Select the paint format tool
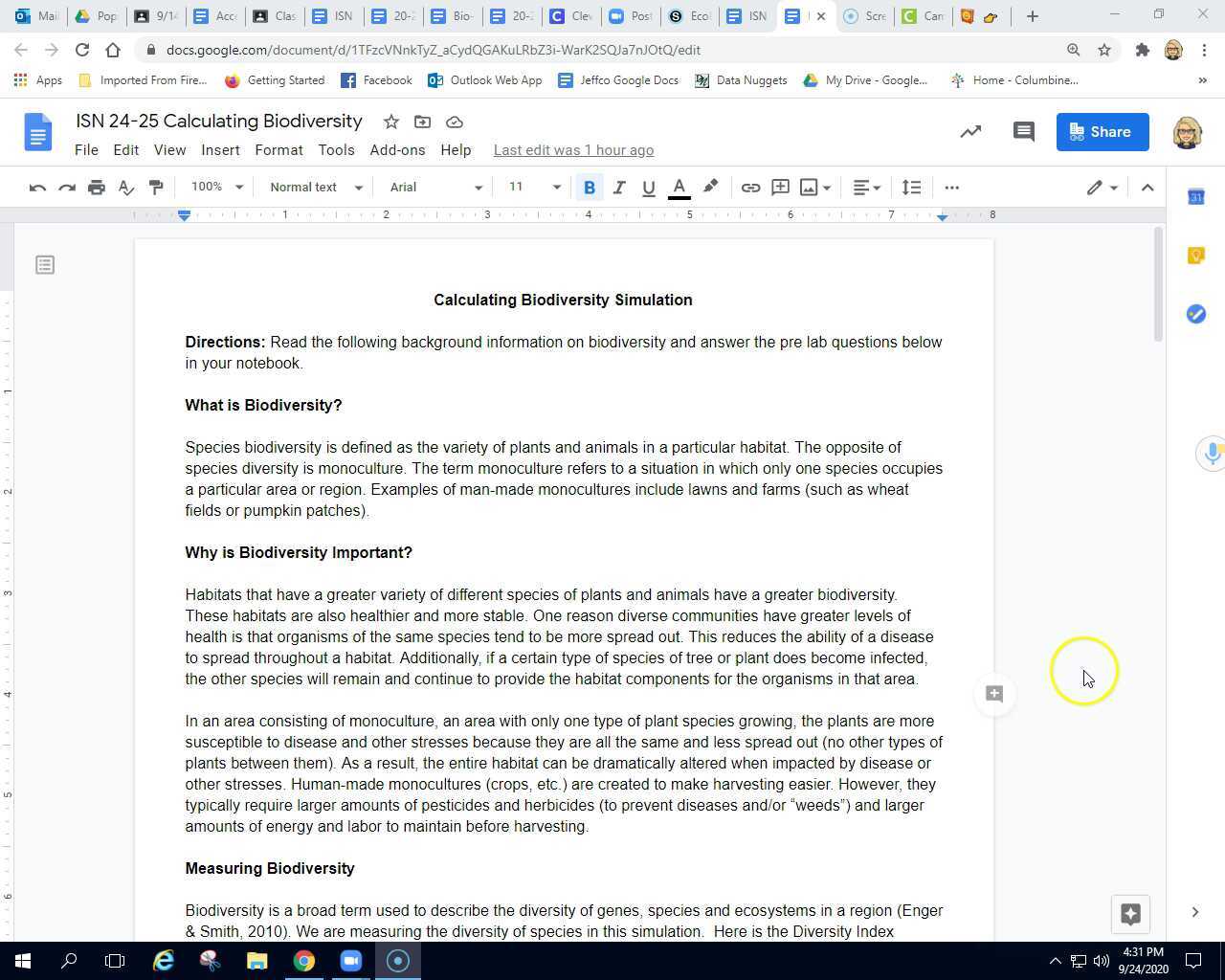Viewport: 1225px width, 980px height. 155,187
